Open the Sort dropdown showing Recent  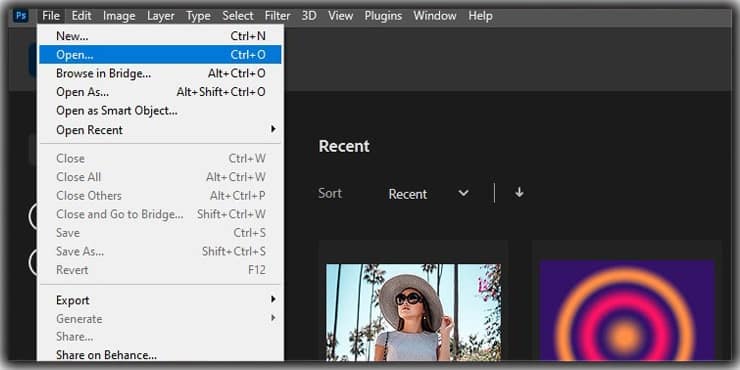click(x=429, y=193)
